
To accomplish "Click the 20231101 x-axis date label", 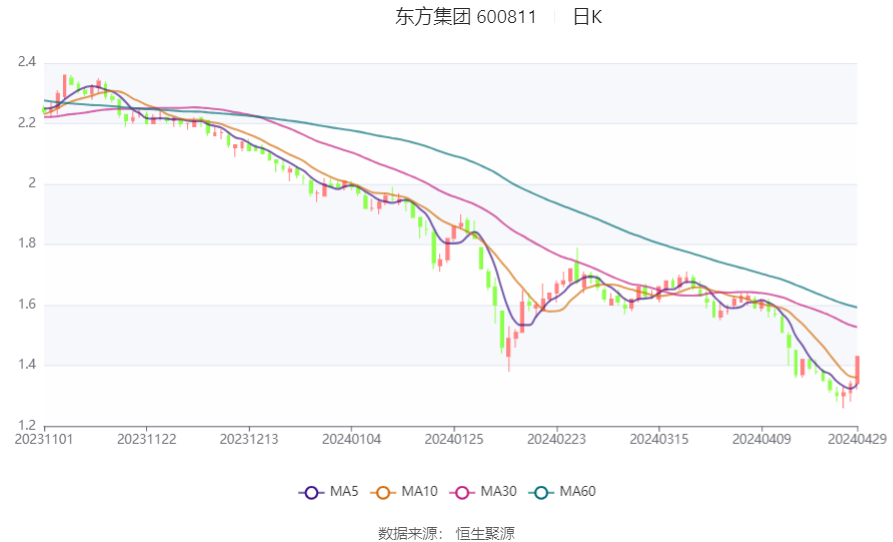I will click(x=44, y=440).
